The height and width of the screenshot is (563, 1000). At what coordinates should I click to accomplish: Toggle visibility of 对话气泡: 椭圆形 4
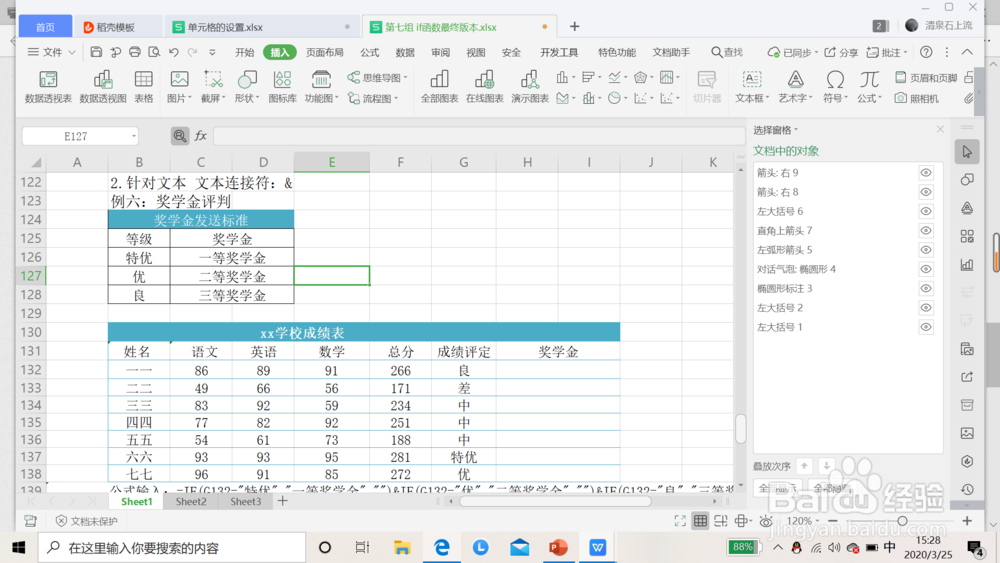925,269
